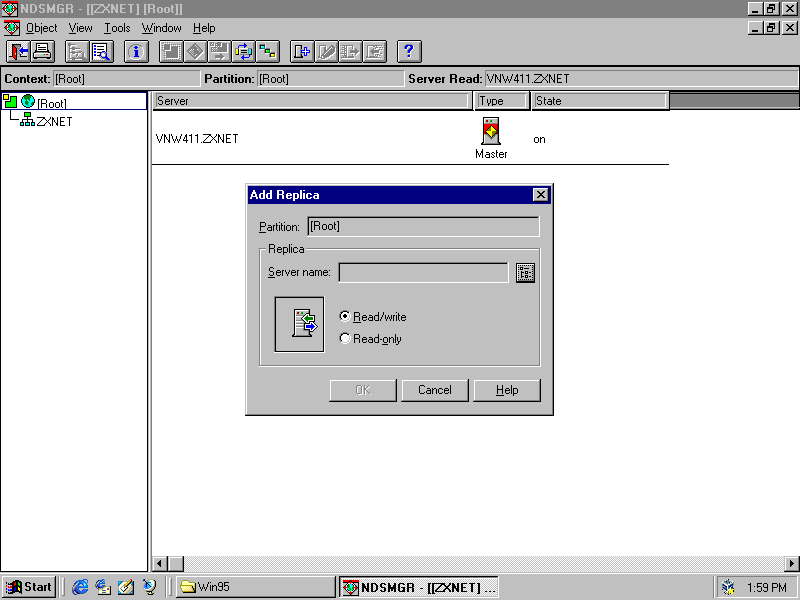Click the Server column header
Image resolution: width=800 pixels, height=600 pixels.
311,101
